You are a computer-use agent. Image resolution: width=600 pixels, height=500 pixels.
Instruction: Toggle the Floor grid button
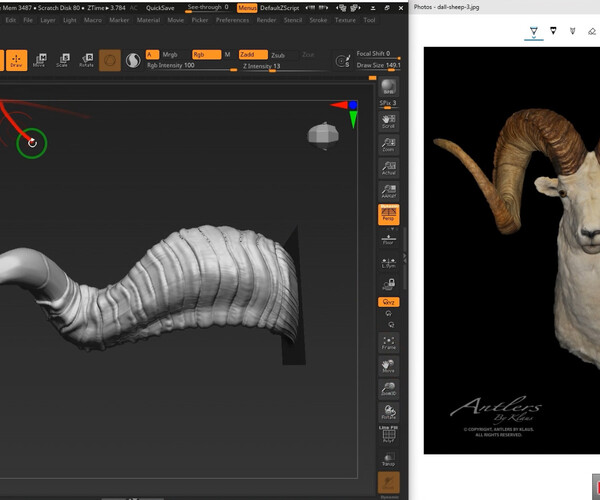(388, 240)
